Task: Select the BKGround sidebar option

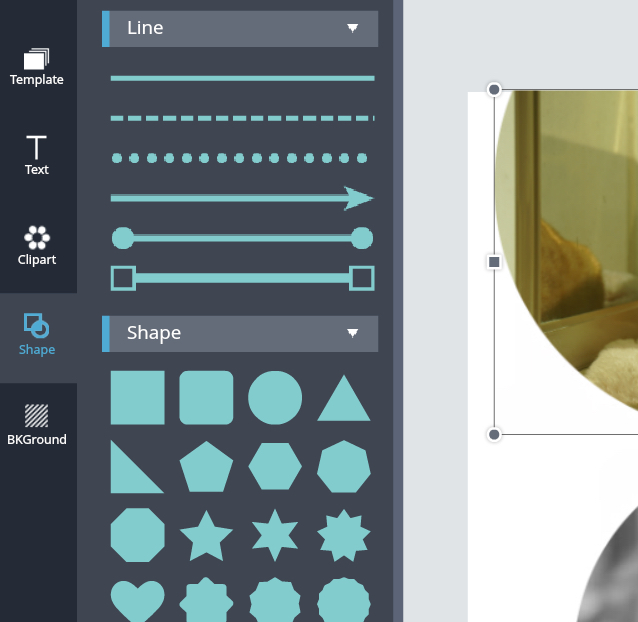Action: pyautogui.click(x=37, y=425)
